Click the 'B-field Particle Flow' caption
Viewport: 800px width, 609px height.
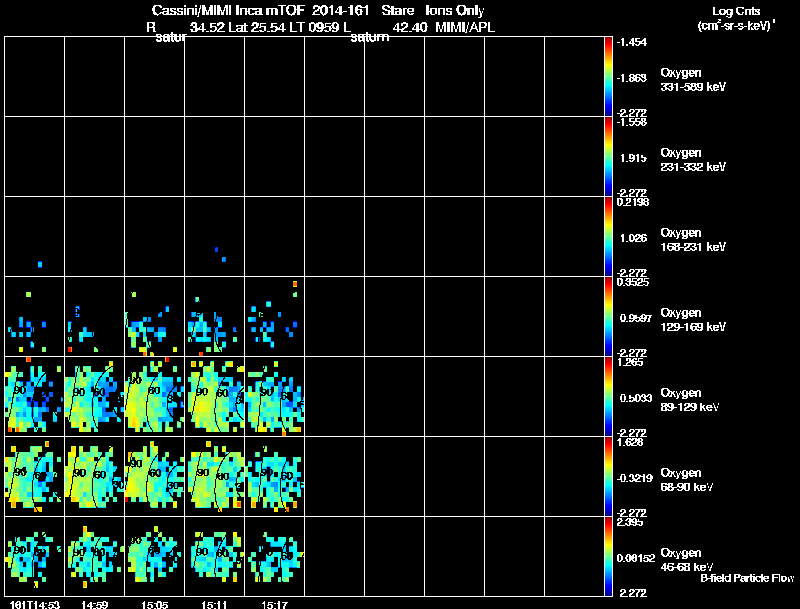point(747,578)
